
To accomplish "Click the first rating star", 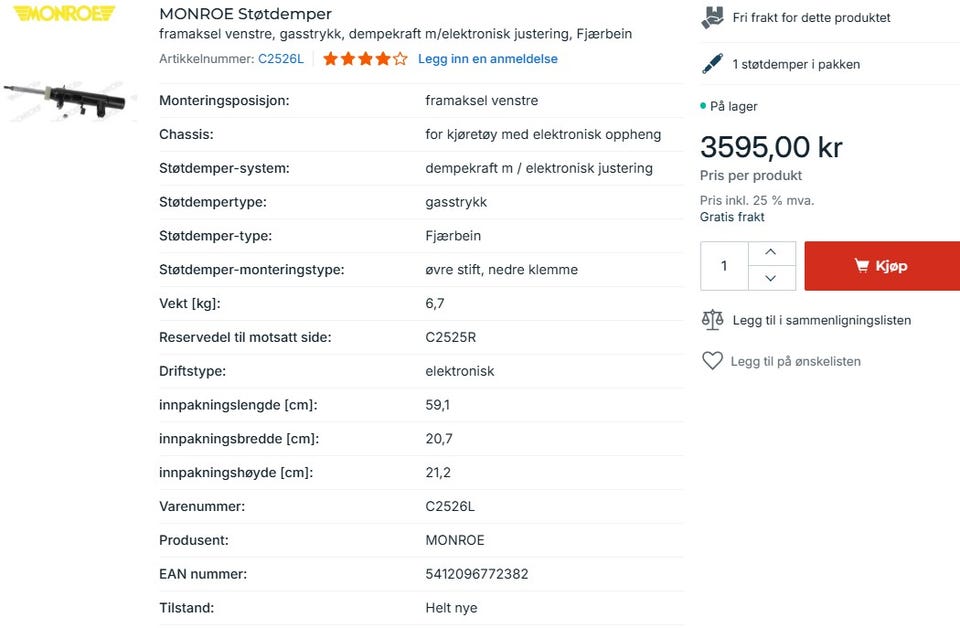I will tap(331, 59).
